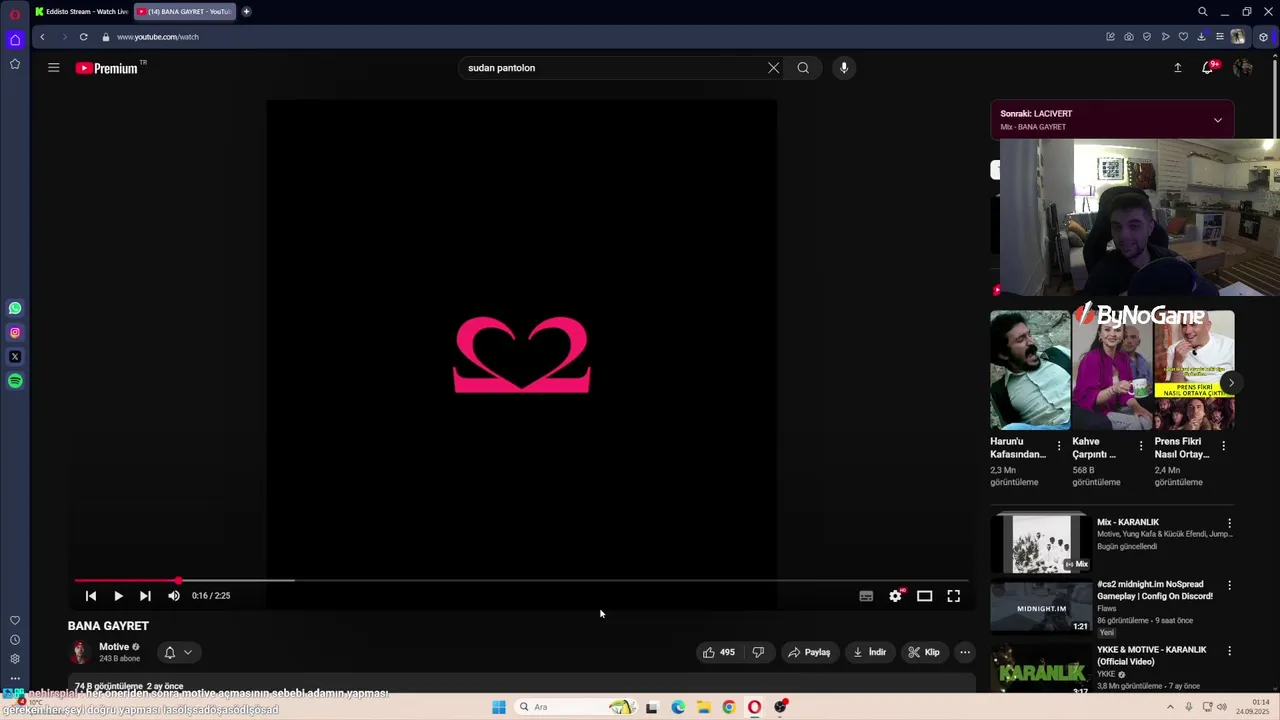The height and width of the screenshot is (720, 1280).
Task: Open browser tab search magnifier
Action: coord(1203,12)
